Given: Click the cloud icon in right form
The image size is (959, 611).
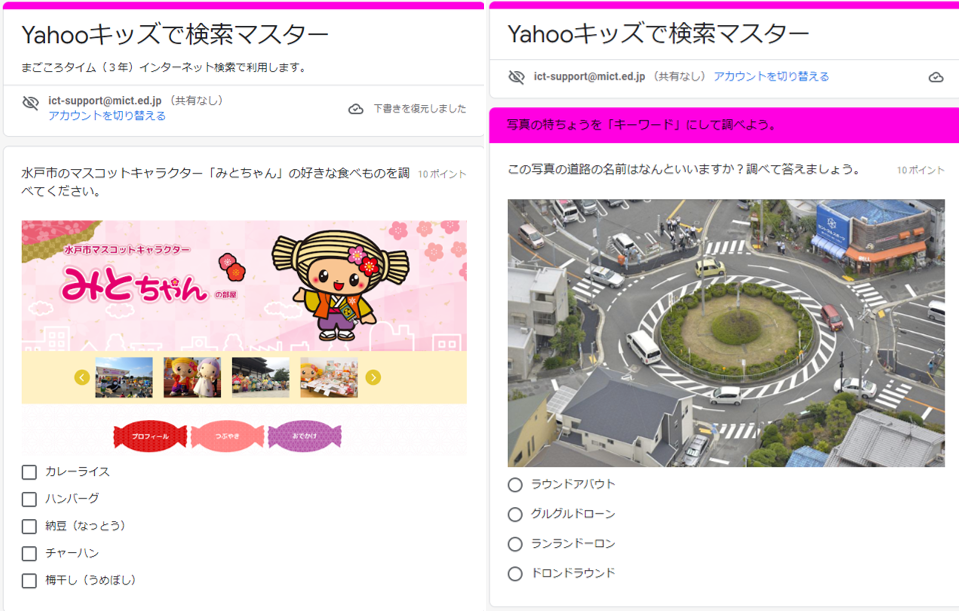Looking at the screenshot, I should click(x=936, y=77).
